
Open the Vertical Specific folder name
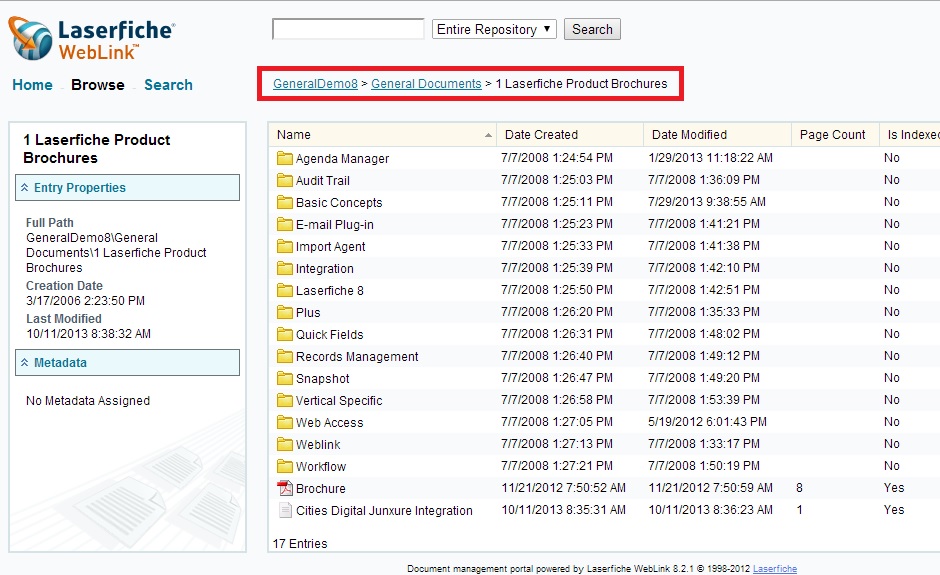pos(339,401)
